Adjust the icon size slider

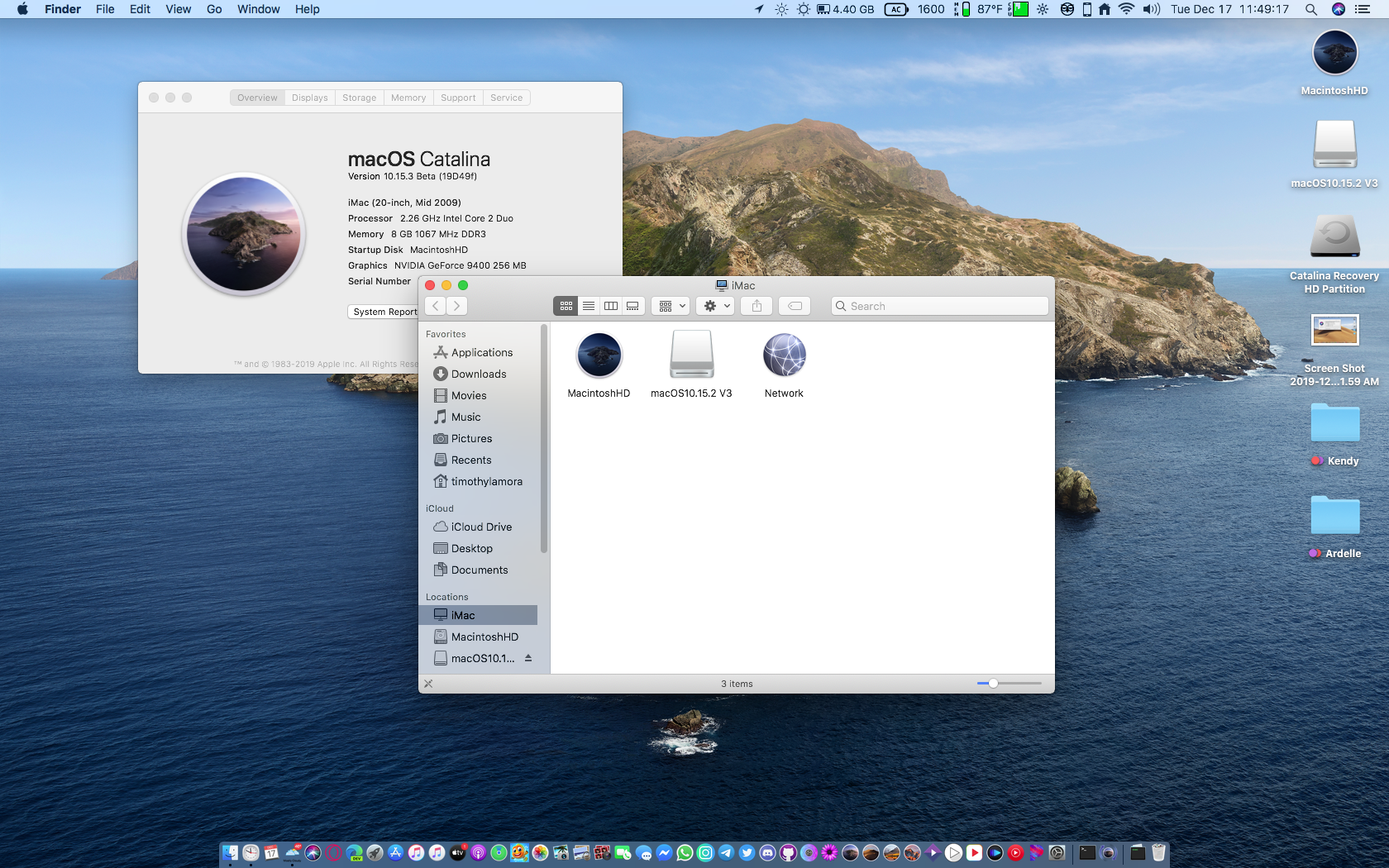click(993, 684)
